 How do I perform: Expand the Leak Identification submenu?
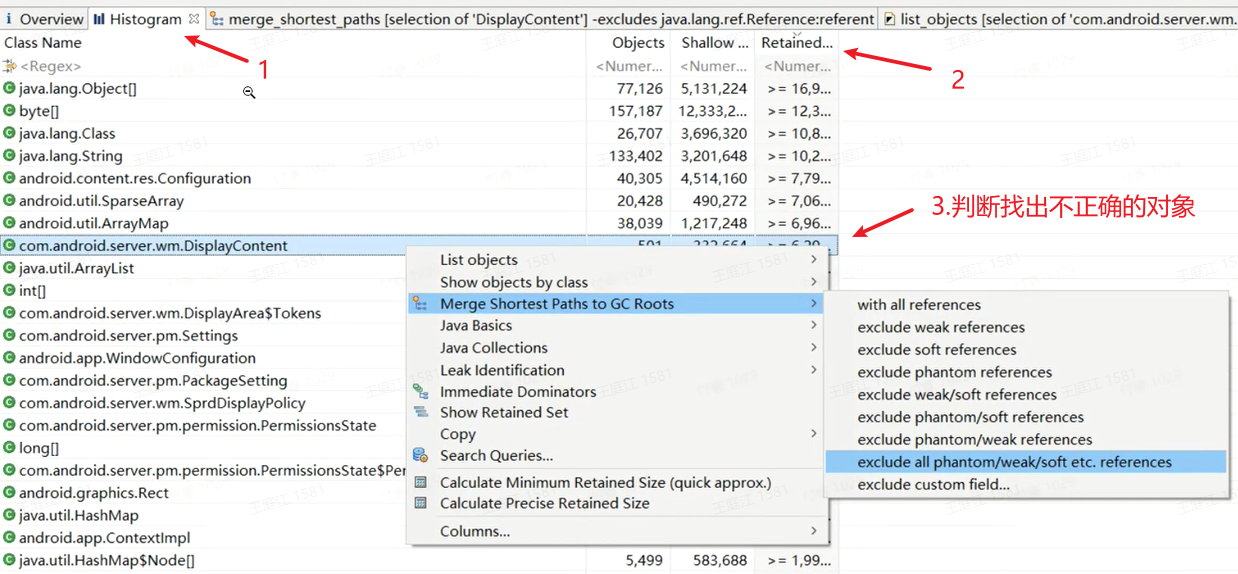pos(616,370)
